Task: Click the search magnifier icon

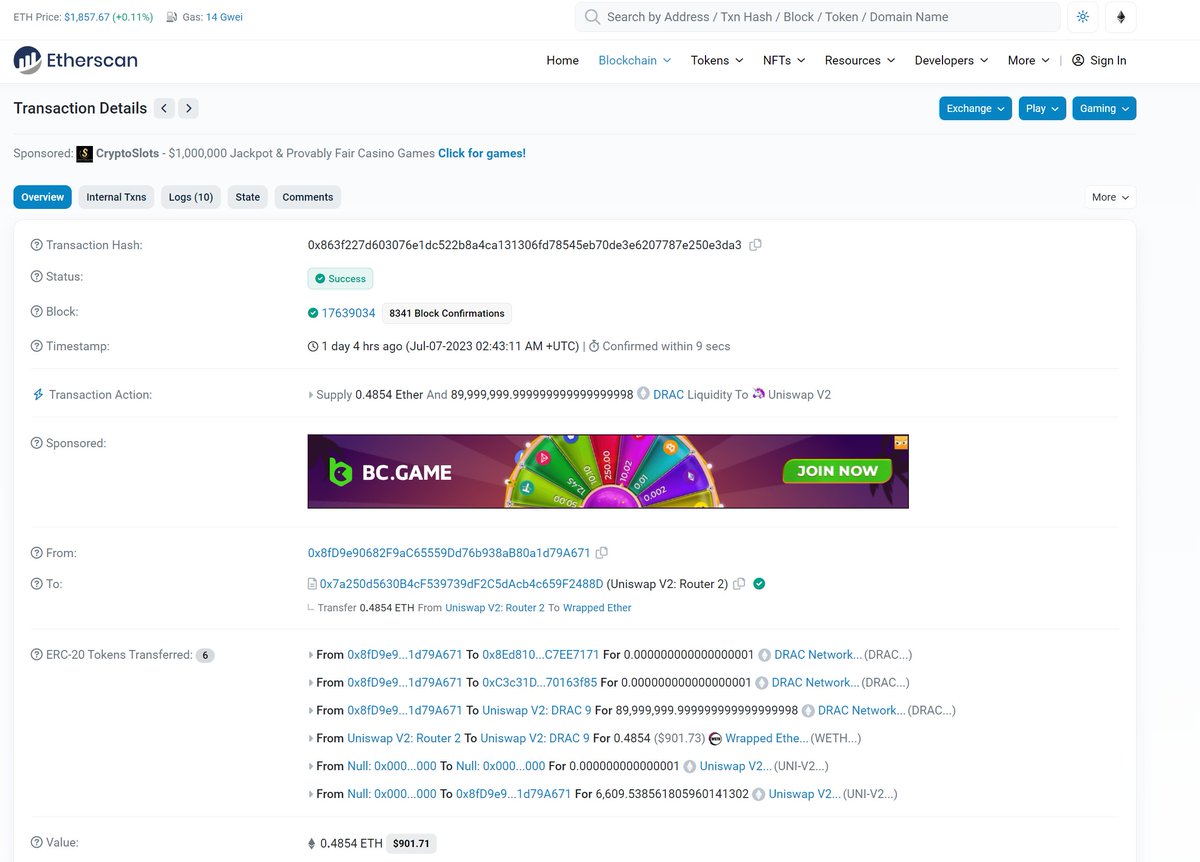Action: 593,17
